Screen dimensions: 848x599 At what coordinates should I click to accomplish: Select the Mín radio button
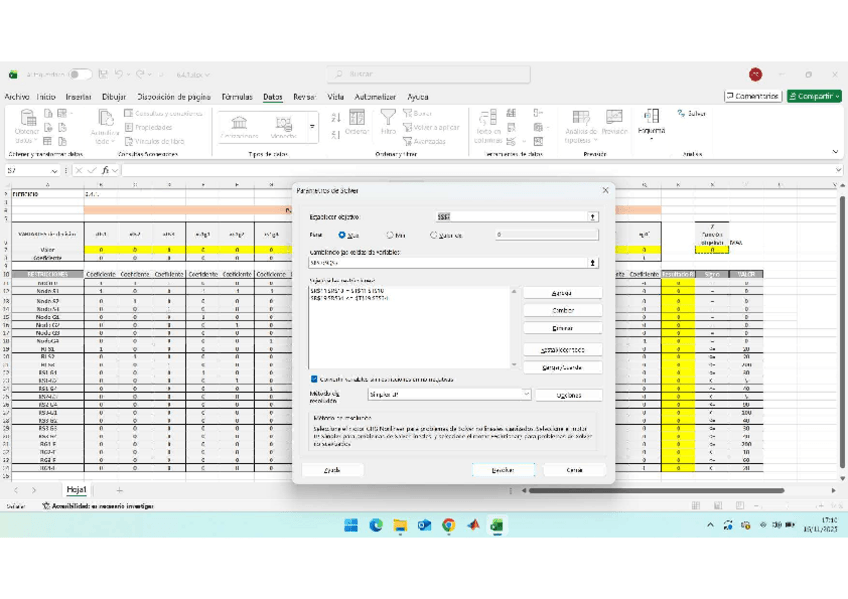[390, 235]
